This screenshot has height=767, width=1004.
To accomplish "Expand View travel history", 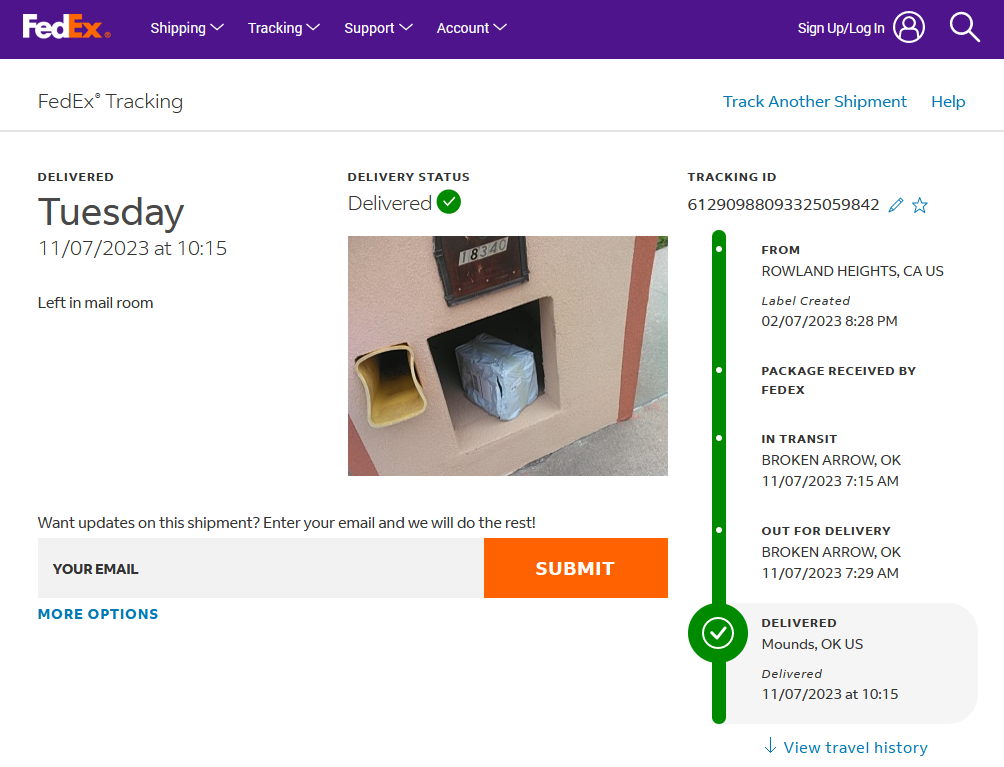I will pos(855,747).
